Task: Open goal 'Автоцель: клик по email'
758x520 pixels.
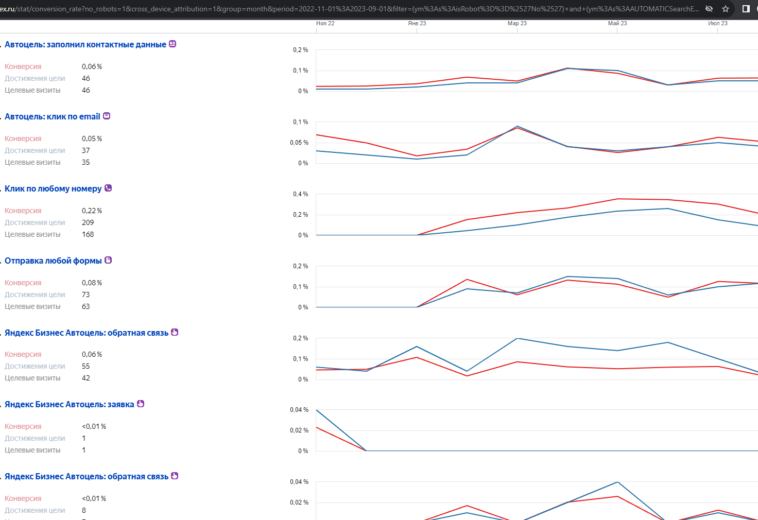Action: point(52,116)
